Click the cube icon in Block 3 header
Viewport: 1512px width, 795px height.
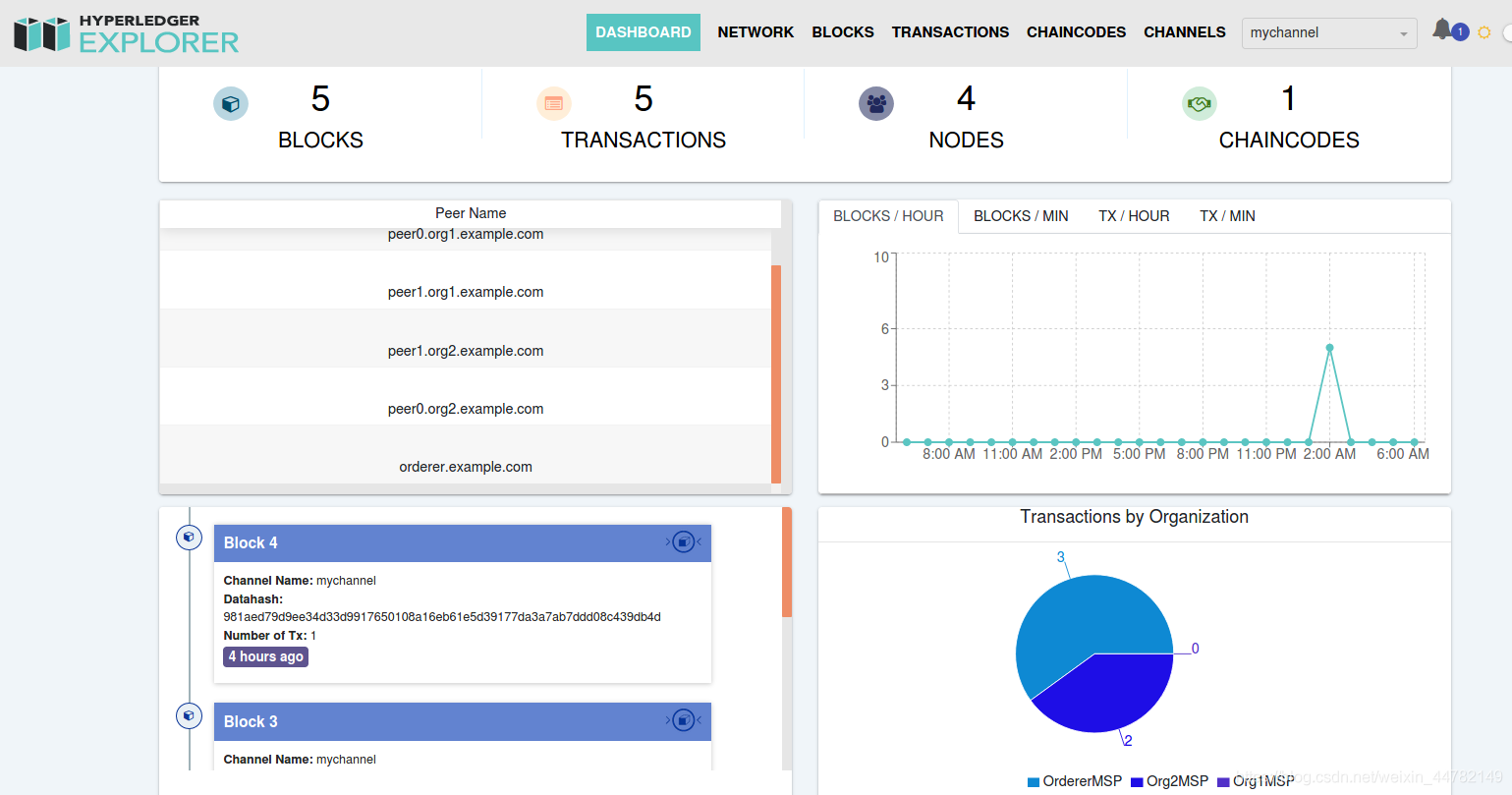pyautogui.click(x=684, y=720)
